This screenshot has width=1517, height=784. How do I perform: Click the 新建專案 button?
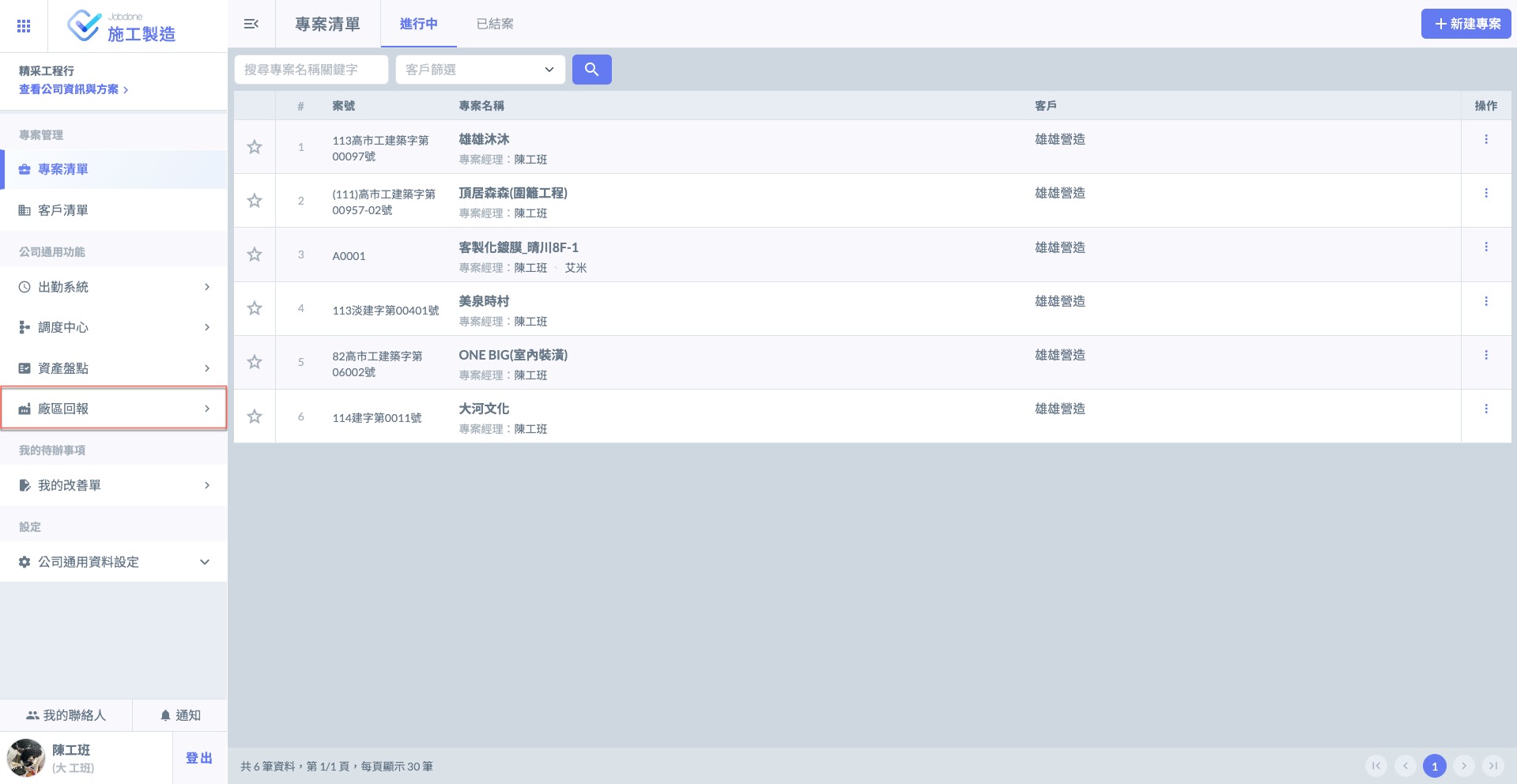pyautogui.click(x=1466, y=24)
